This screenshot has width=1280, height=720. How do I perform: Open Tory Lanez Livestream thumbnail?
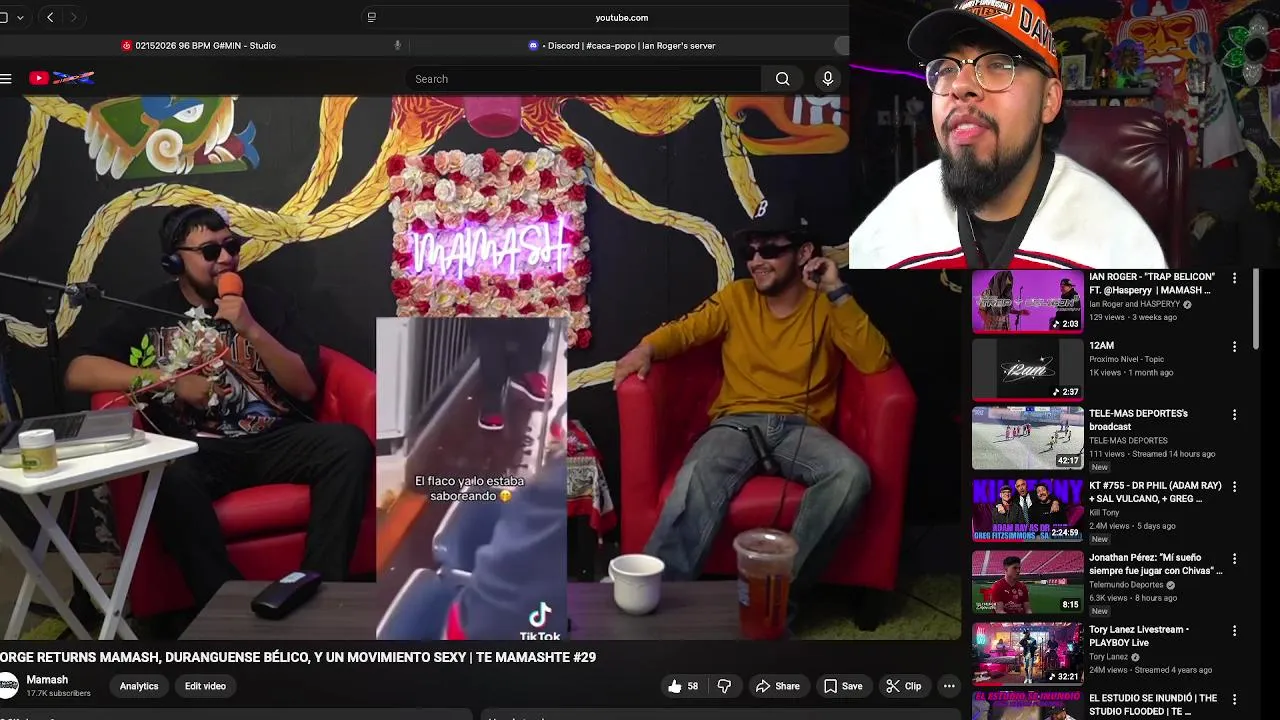point(1027,654)
